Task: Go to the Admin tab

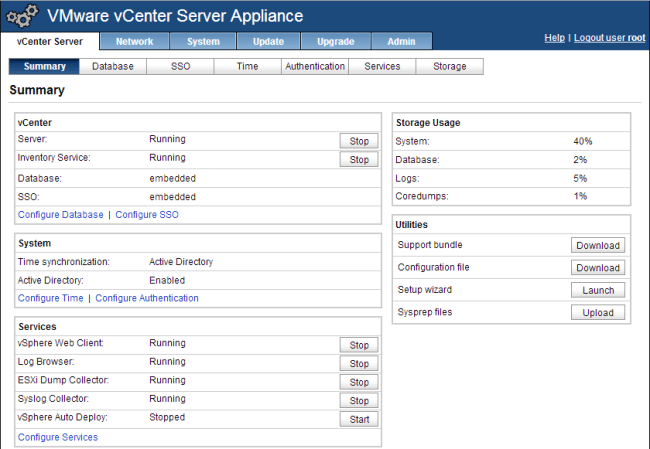Action: (401, 41)
